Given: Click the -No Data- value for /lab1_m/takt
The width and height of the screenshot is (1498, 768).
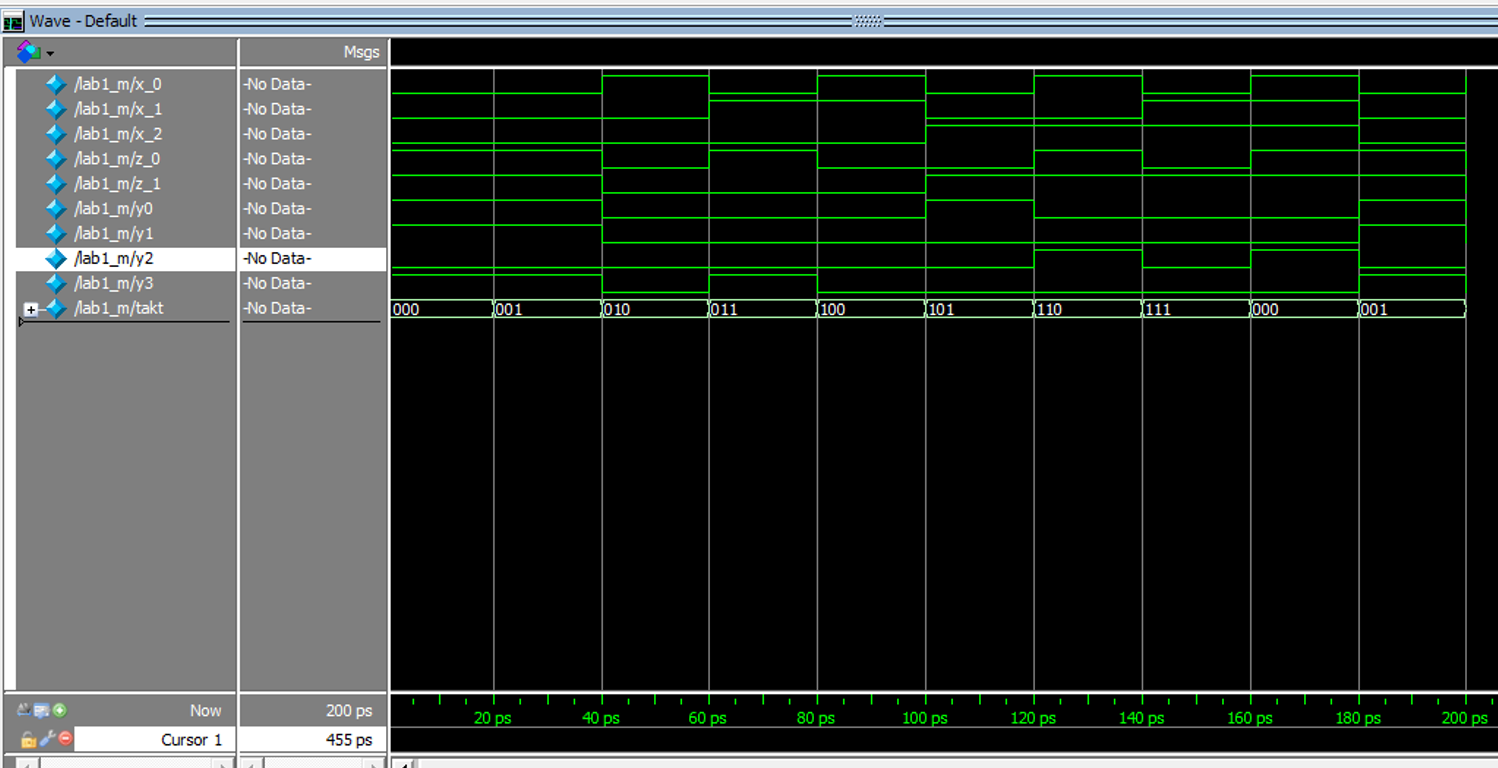Looking at the screenshot, I should pyautogui.click(x=277, y=308).
